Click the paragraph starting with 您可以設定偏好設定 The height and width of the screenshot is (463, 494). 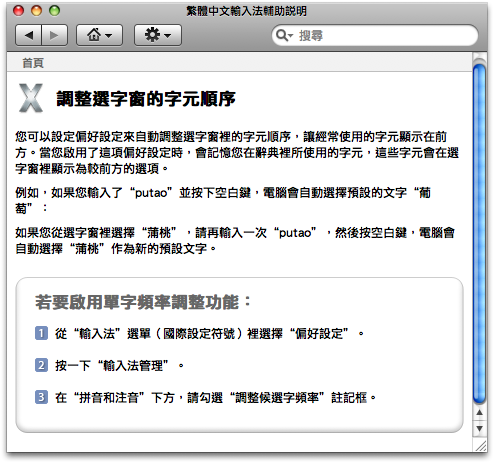point(237,153)
